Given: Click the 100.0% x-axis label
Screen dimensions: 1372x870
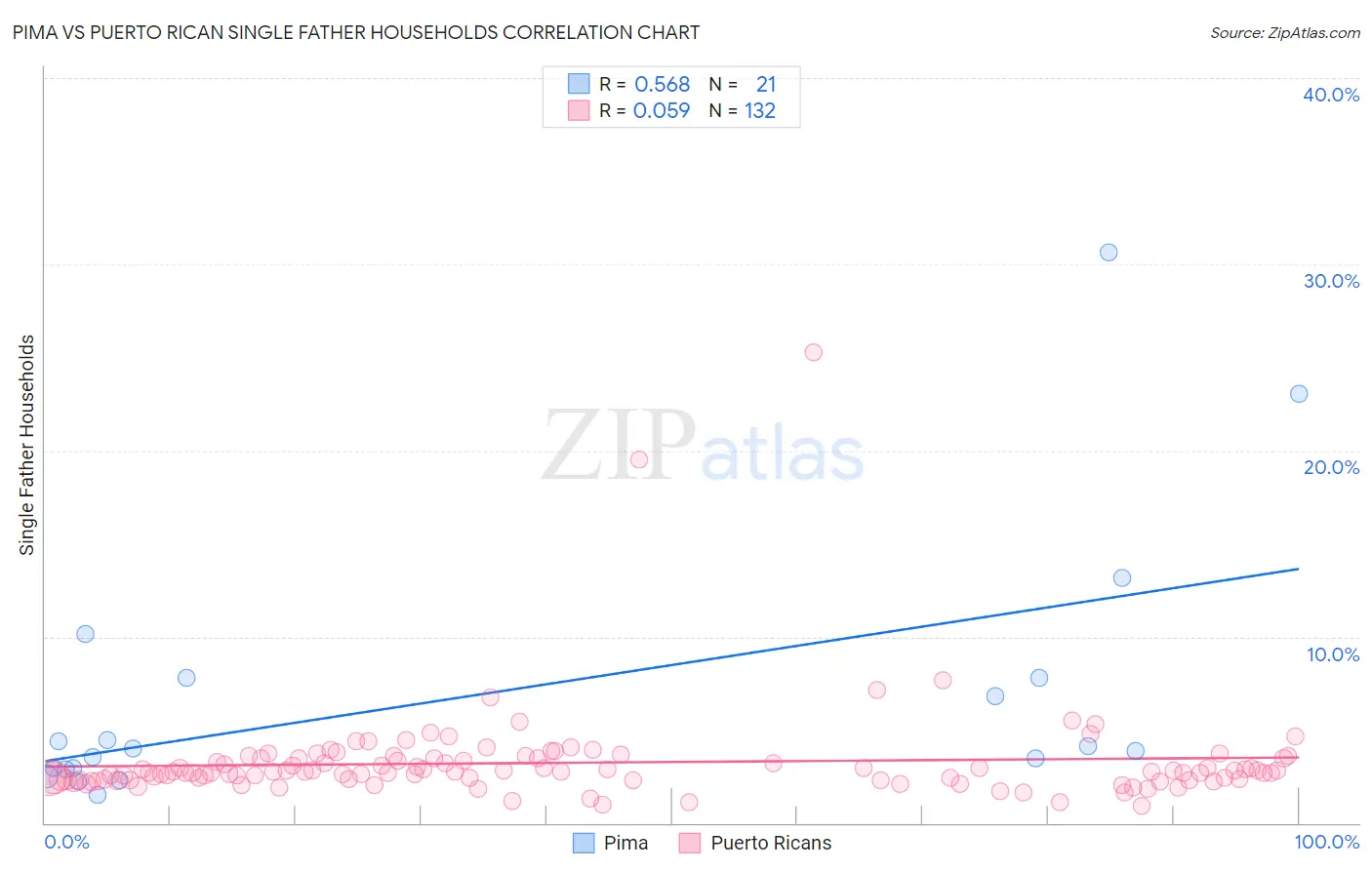Looking at the screenshot, I should tap(1327, 842).
